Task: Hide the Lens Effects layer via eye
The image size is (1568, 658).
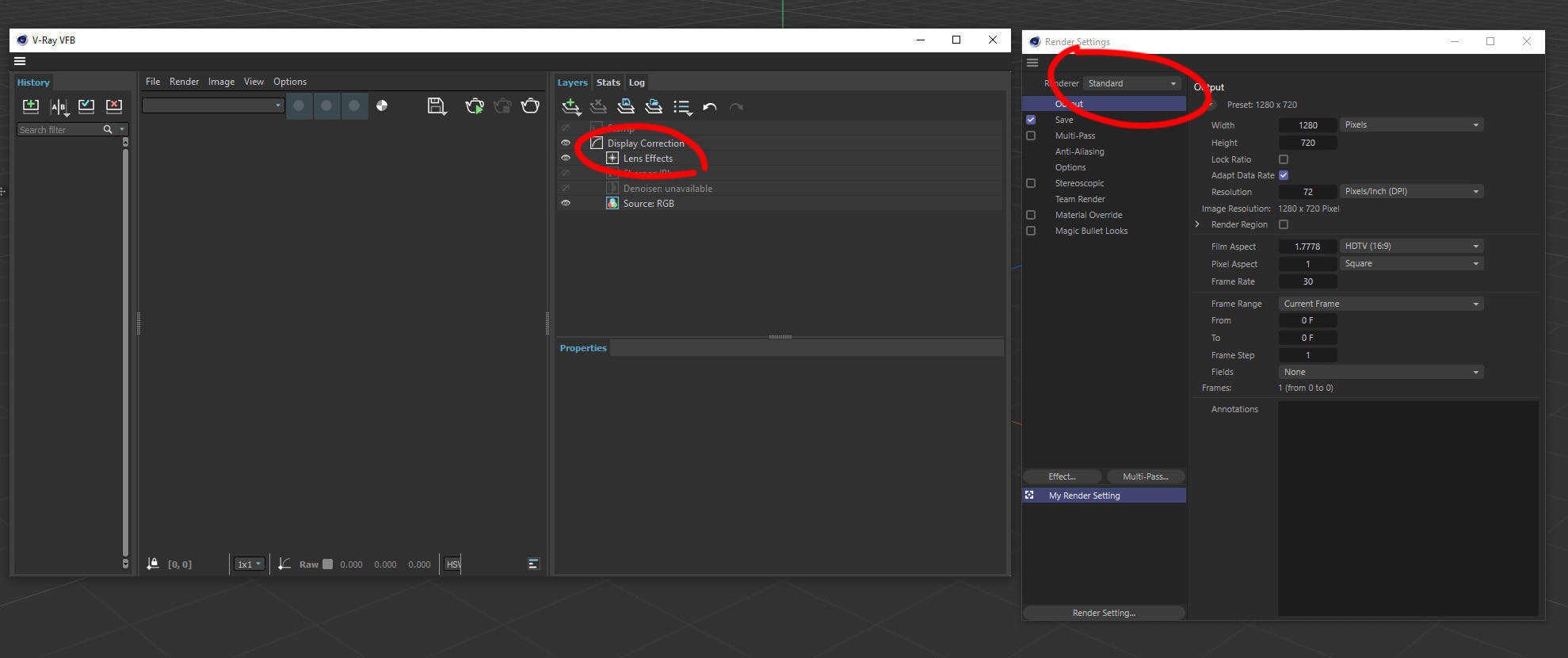Action: point(566,158)
